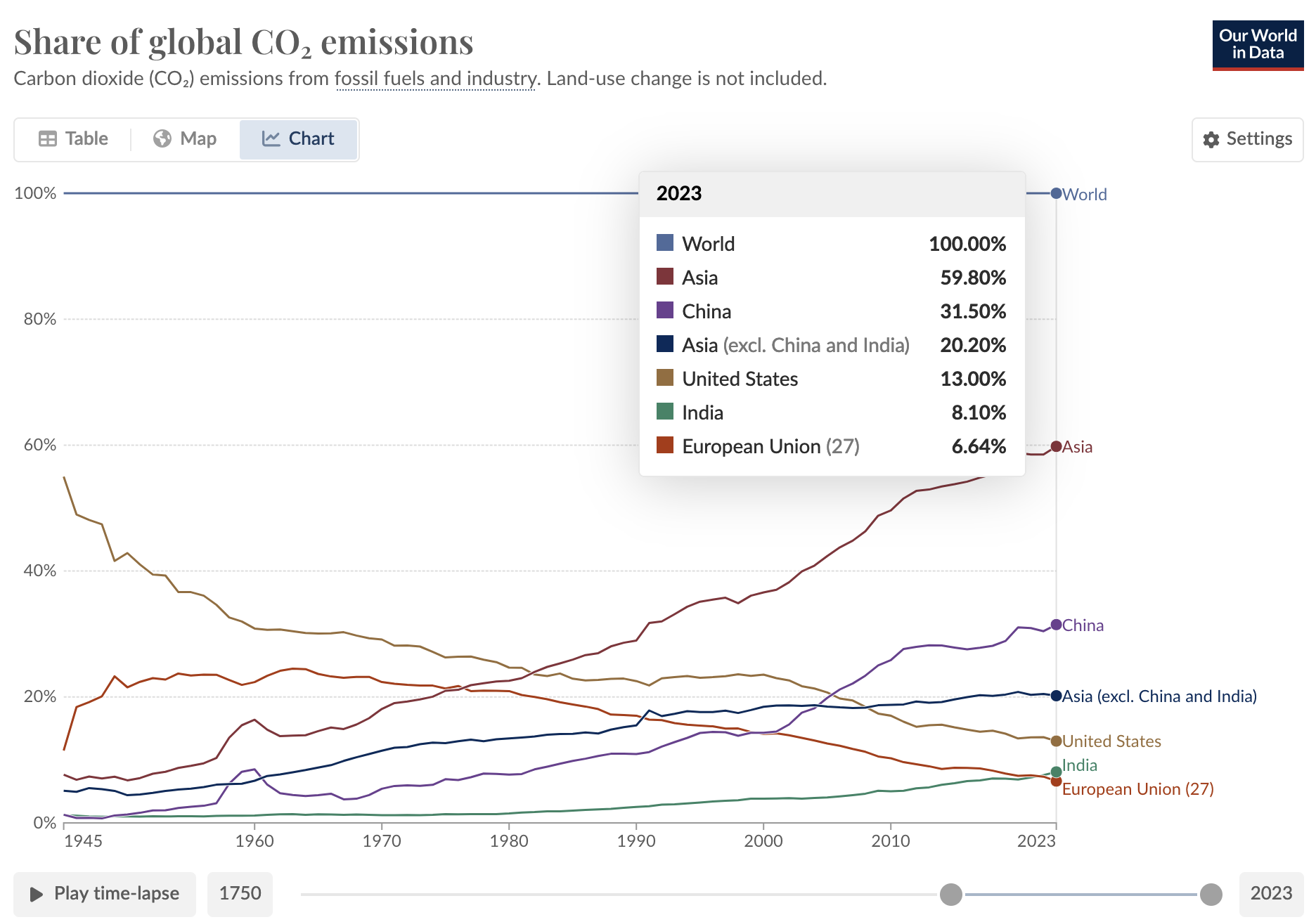Click the Our World in Data logo
This screenshot has height=922, width=1316.
[x=1257, y=44]
